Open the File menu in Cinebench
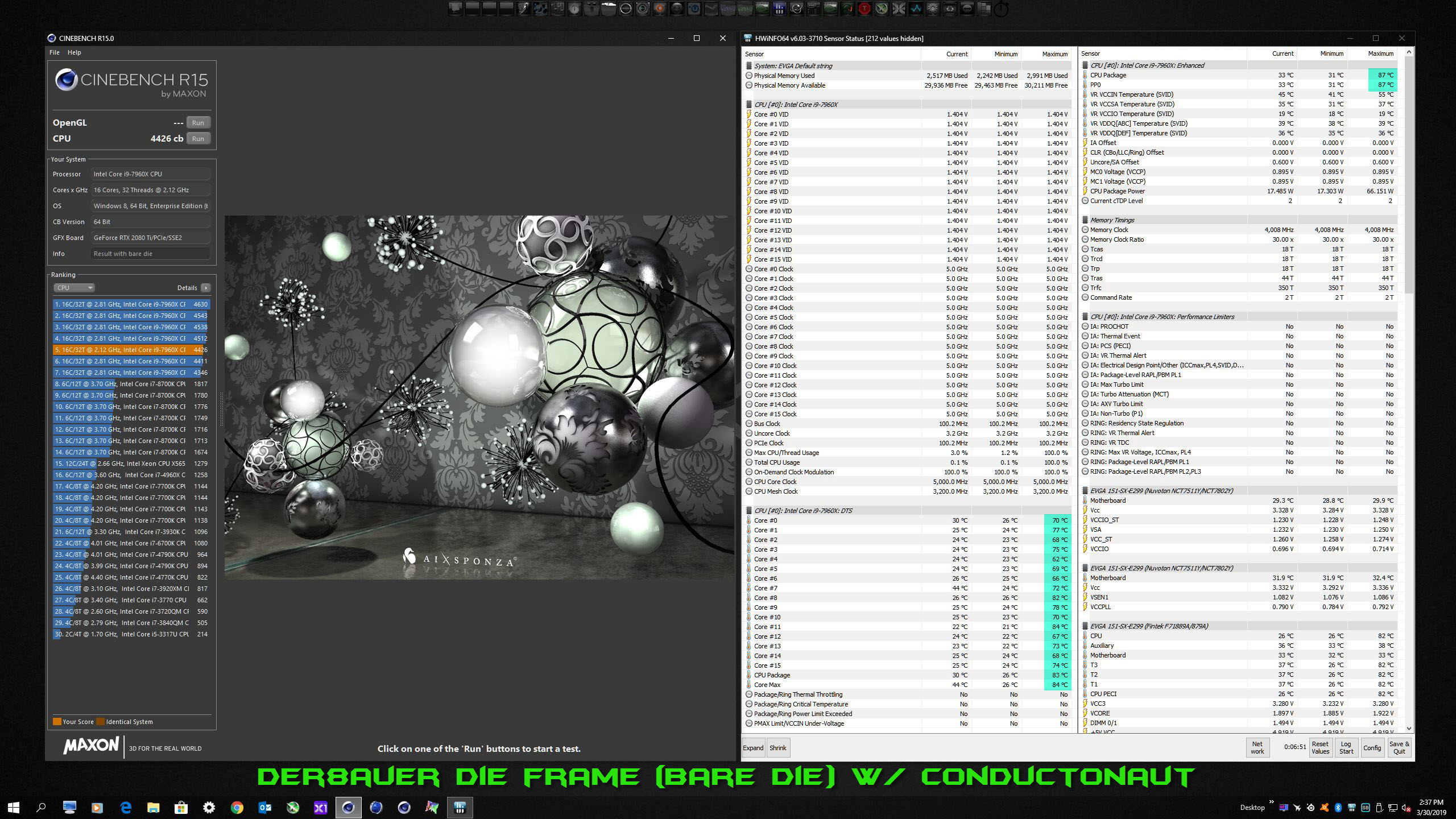This screenshot has width=1456, height=819. 55,52
